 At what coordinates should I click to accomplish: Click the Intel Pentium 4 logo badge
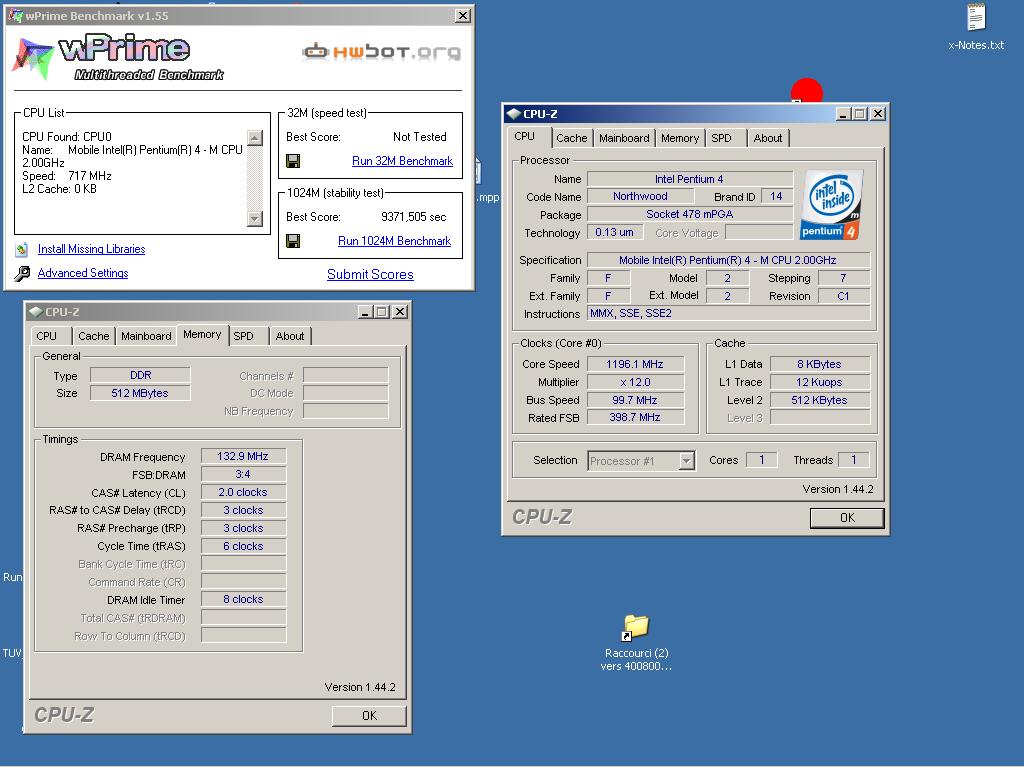coord(831,205)
